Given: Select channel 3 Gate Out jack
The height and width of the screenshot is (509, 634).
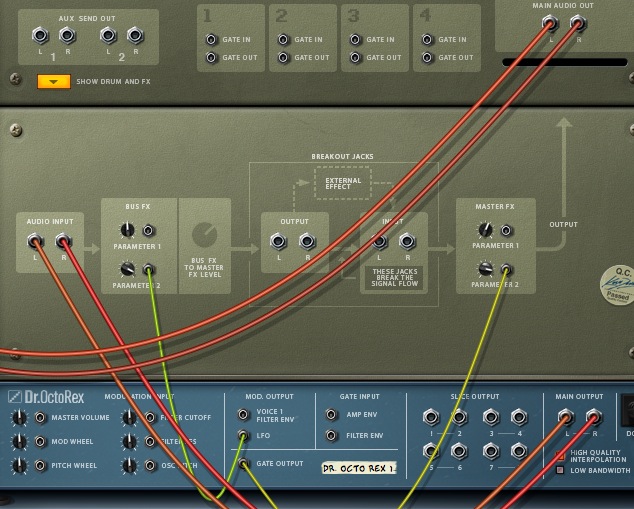Looking at the screenshot, I should click(x=355, y=57).
